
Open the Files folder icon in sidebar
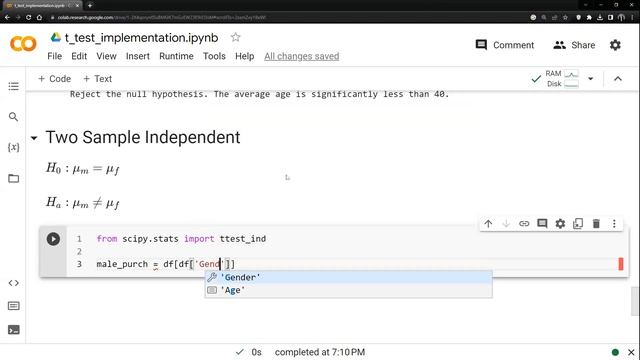(13, 178)
